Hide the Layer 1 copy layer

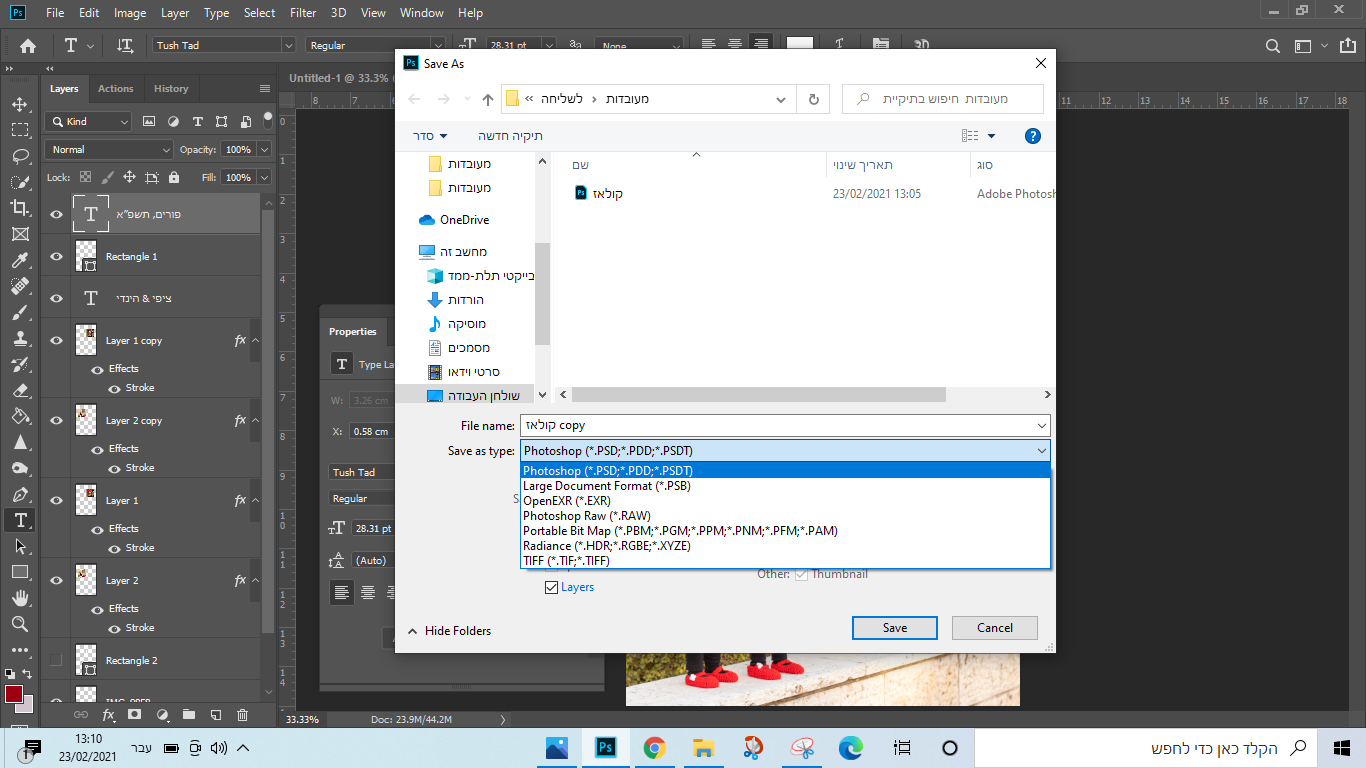click(x=56, y=340)
